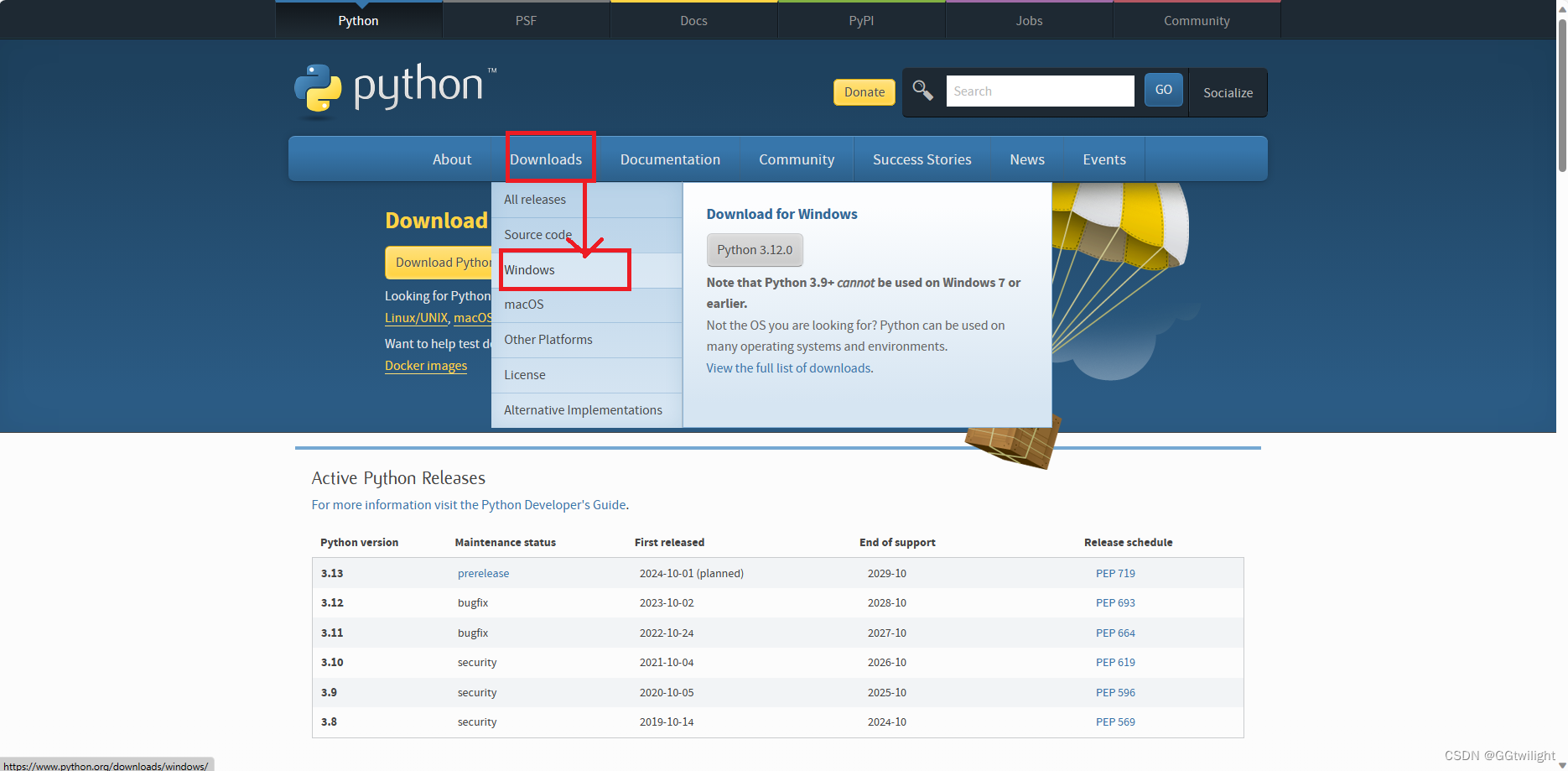This screenshot has height=771, width=1568.
Task: Open the Events navigation menu
Action: pyautogui.click(x=1104, y=159)
